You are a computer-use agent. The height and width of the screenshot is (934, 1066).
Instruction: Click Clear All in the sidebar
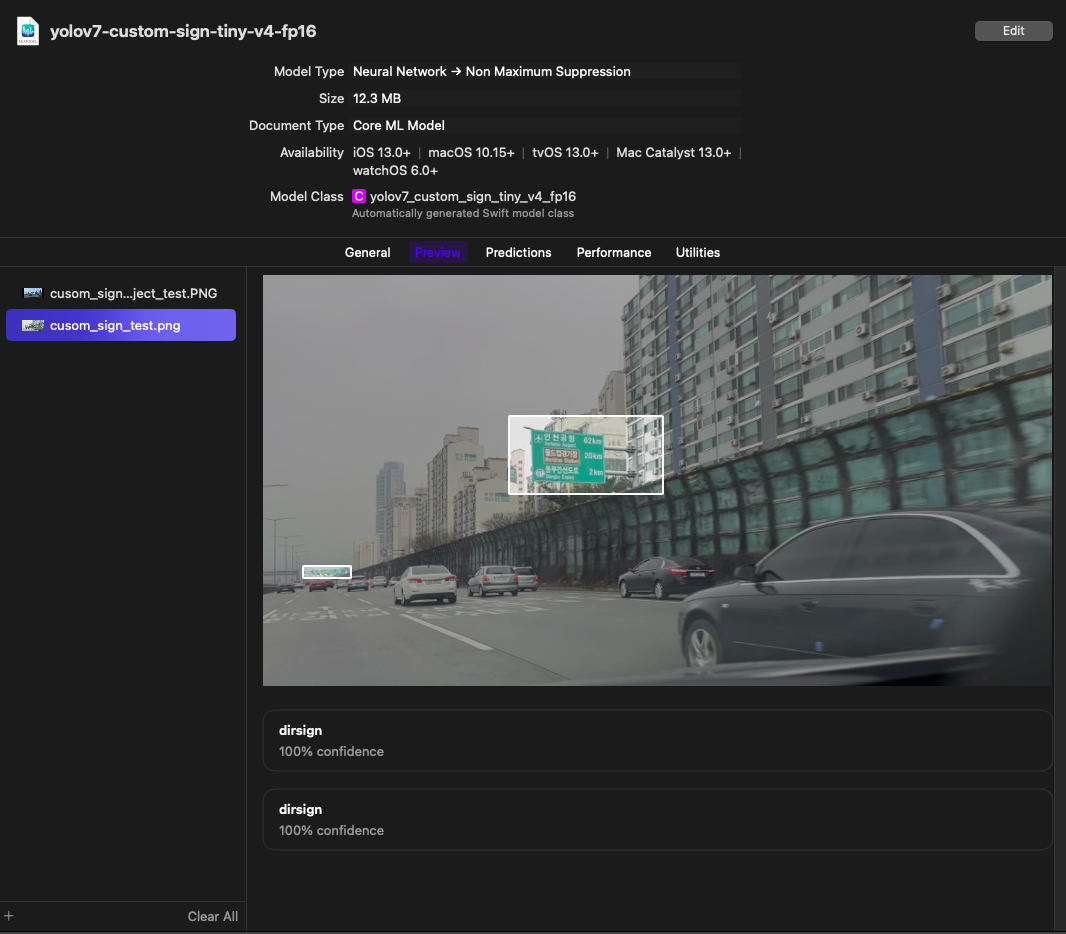coord(213,916)
